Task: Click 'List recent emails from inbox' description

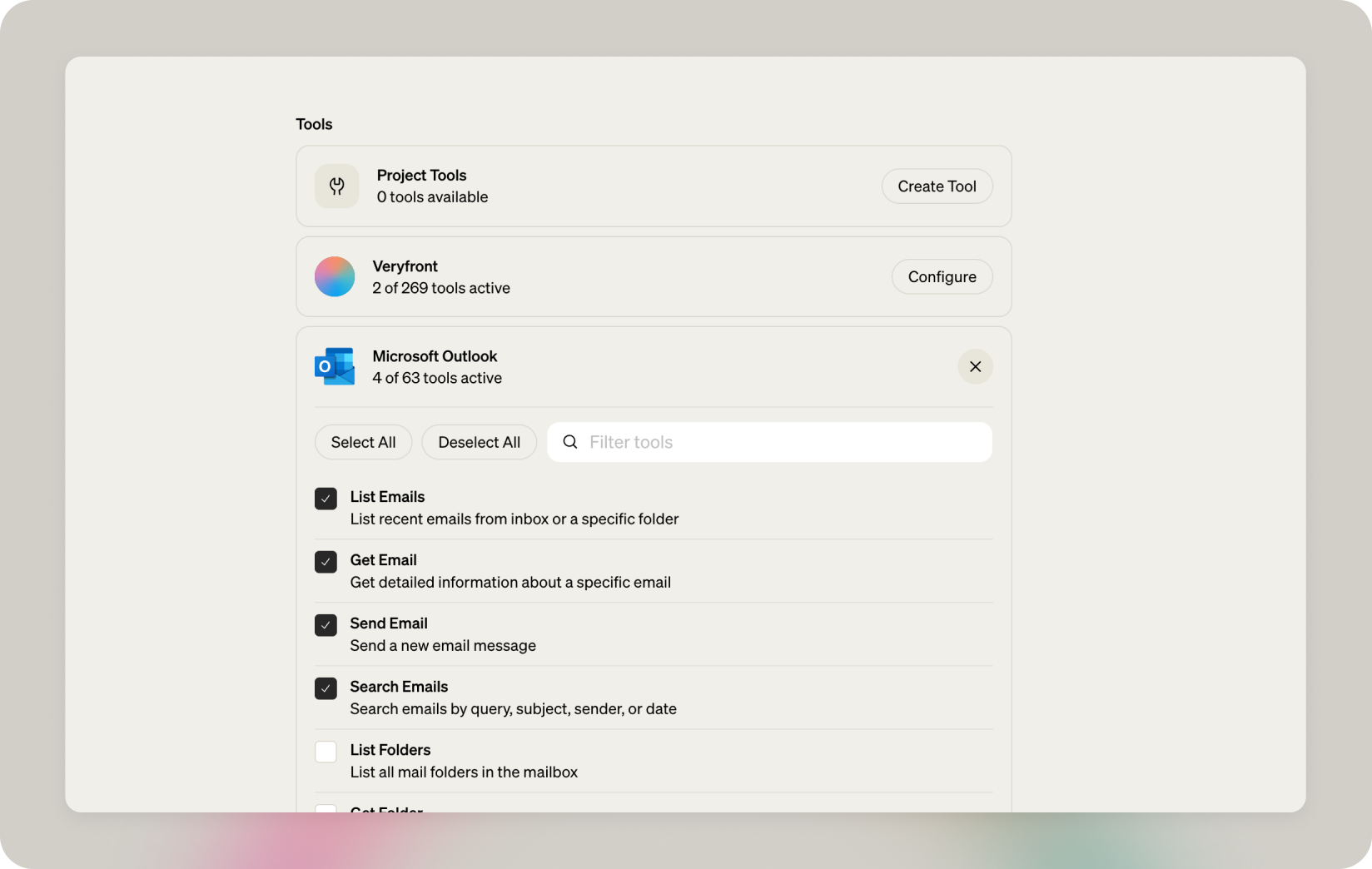Action: point(514,519)
